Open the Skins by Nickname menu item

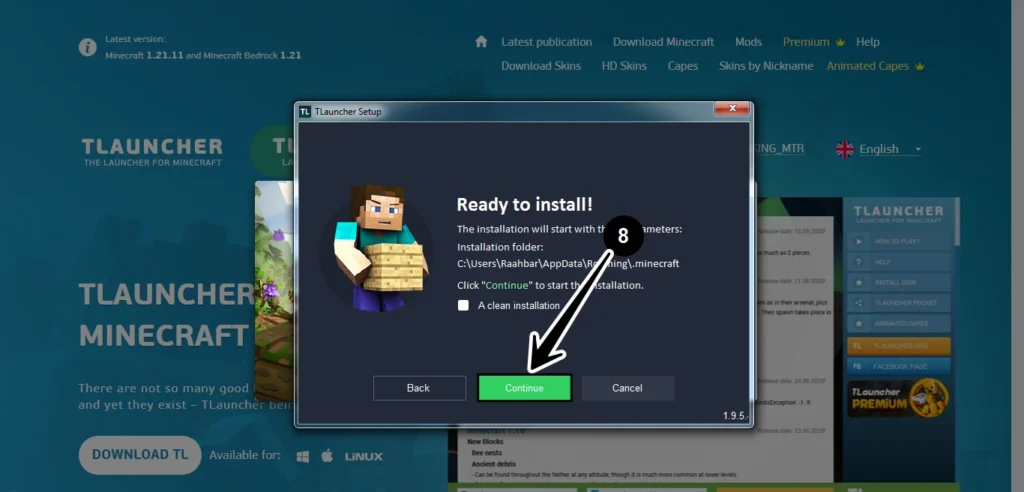[766, 66]
